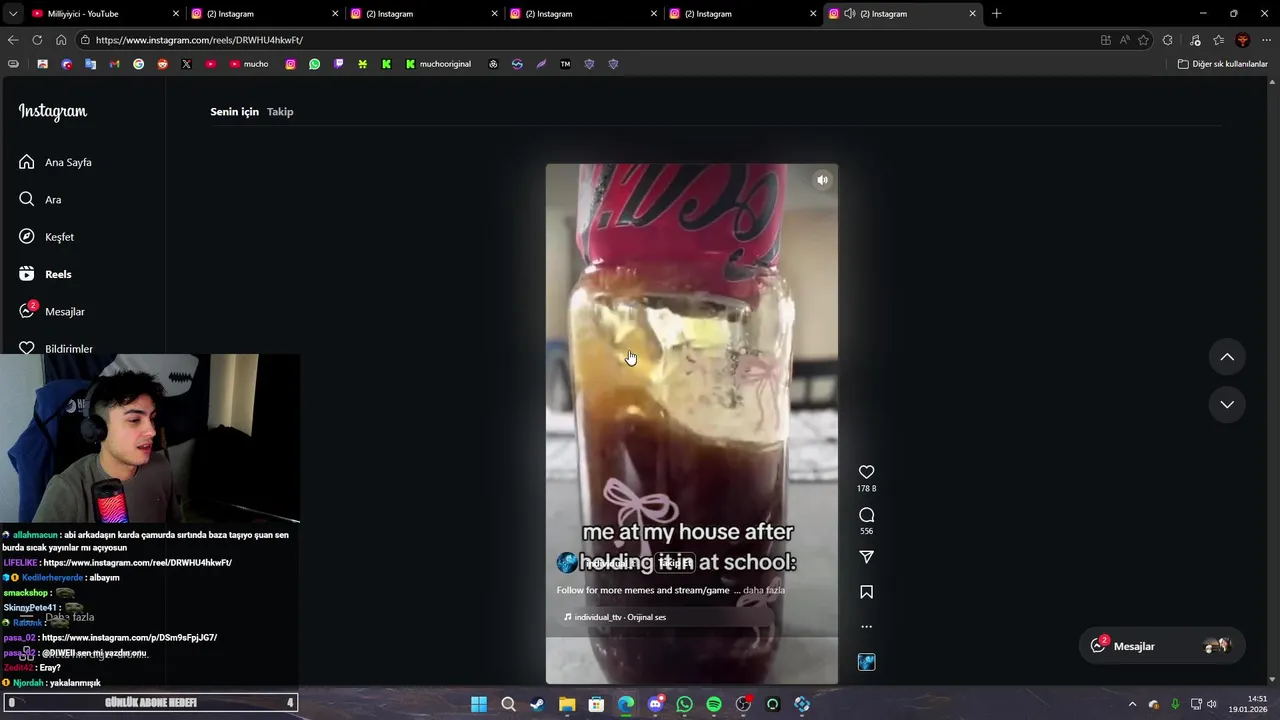Click the GÜNLÜK ABONE HEDEFI progress bar
This screenshot has width=1280, height=720.
click(150, 703)
